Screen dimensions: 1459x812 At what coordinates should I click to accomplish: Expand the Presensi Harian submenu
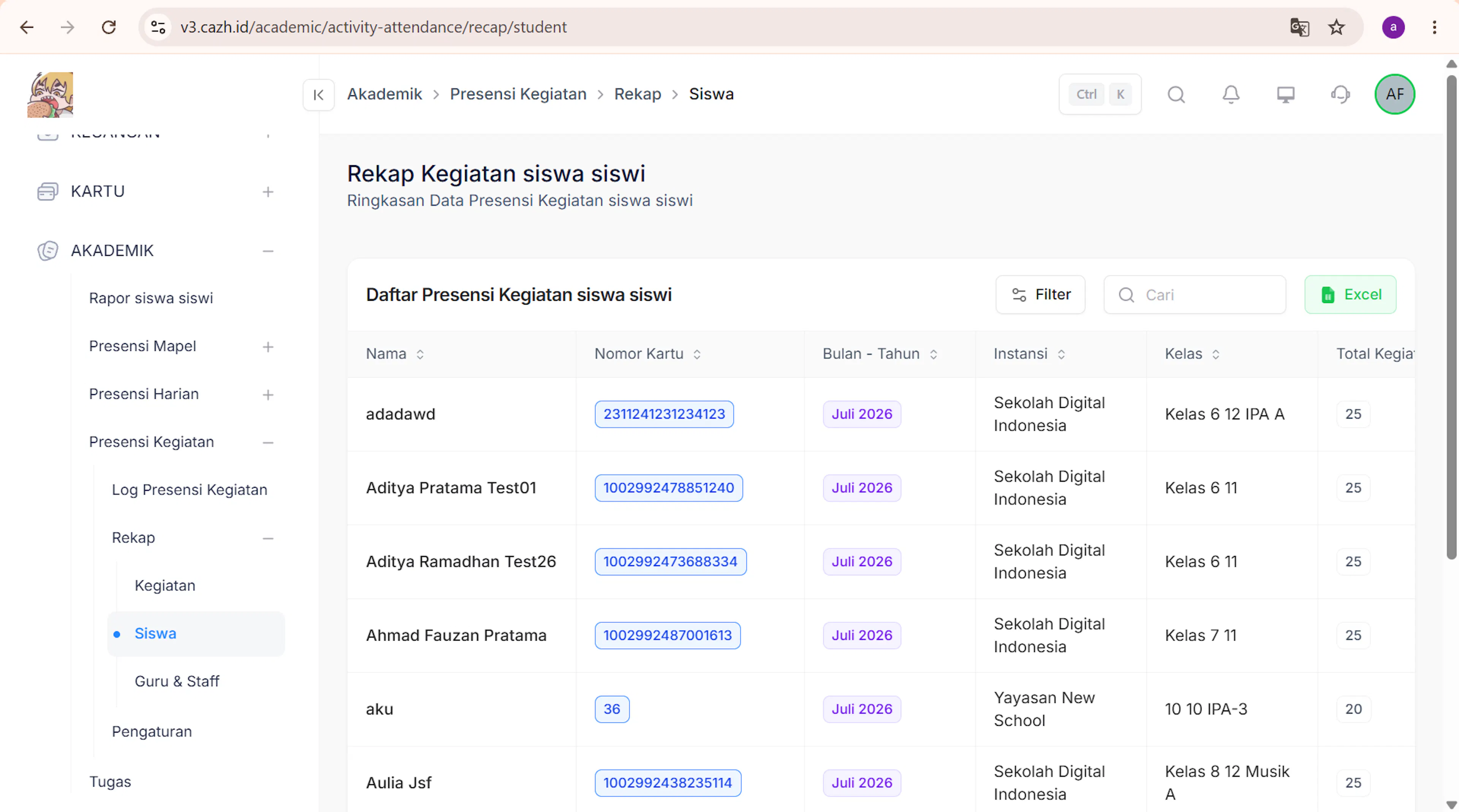pos(268,395)
